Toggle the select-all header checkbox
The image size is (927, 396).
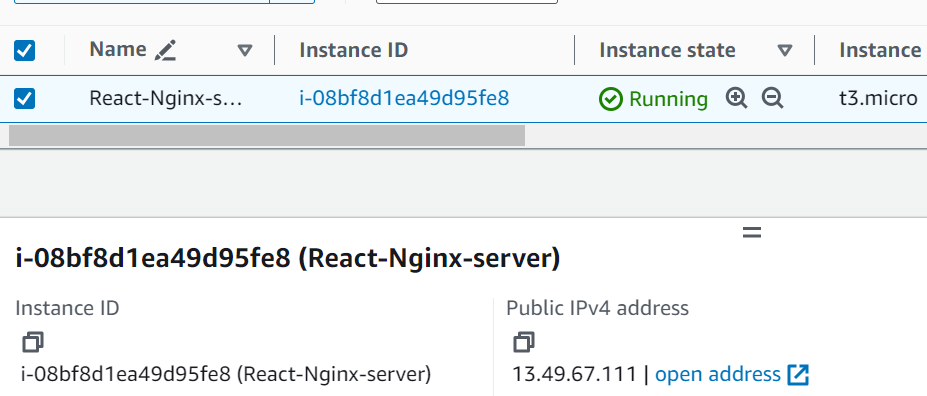[24, 50]
